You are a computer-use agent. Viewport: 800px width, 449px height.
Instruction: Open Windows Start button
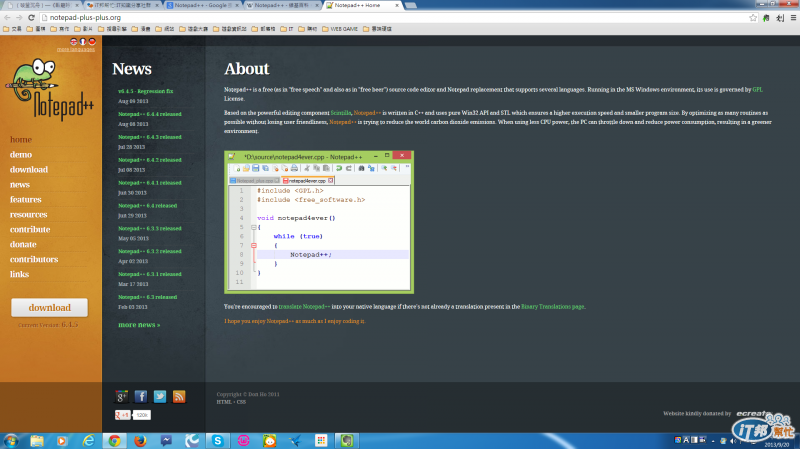[11, 440]
